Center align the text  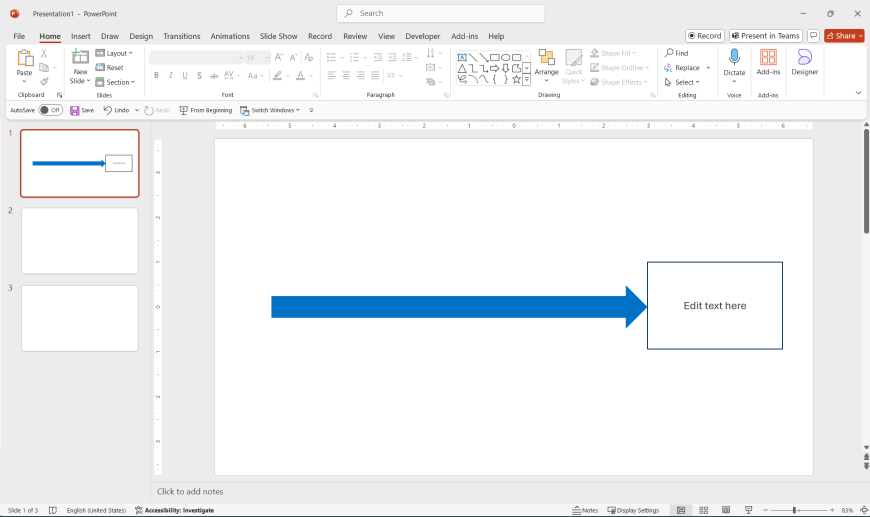coord(346,75)
